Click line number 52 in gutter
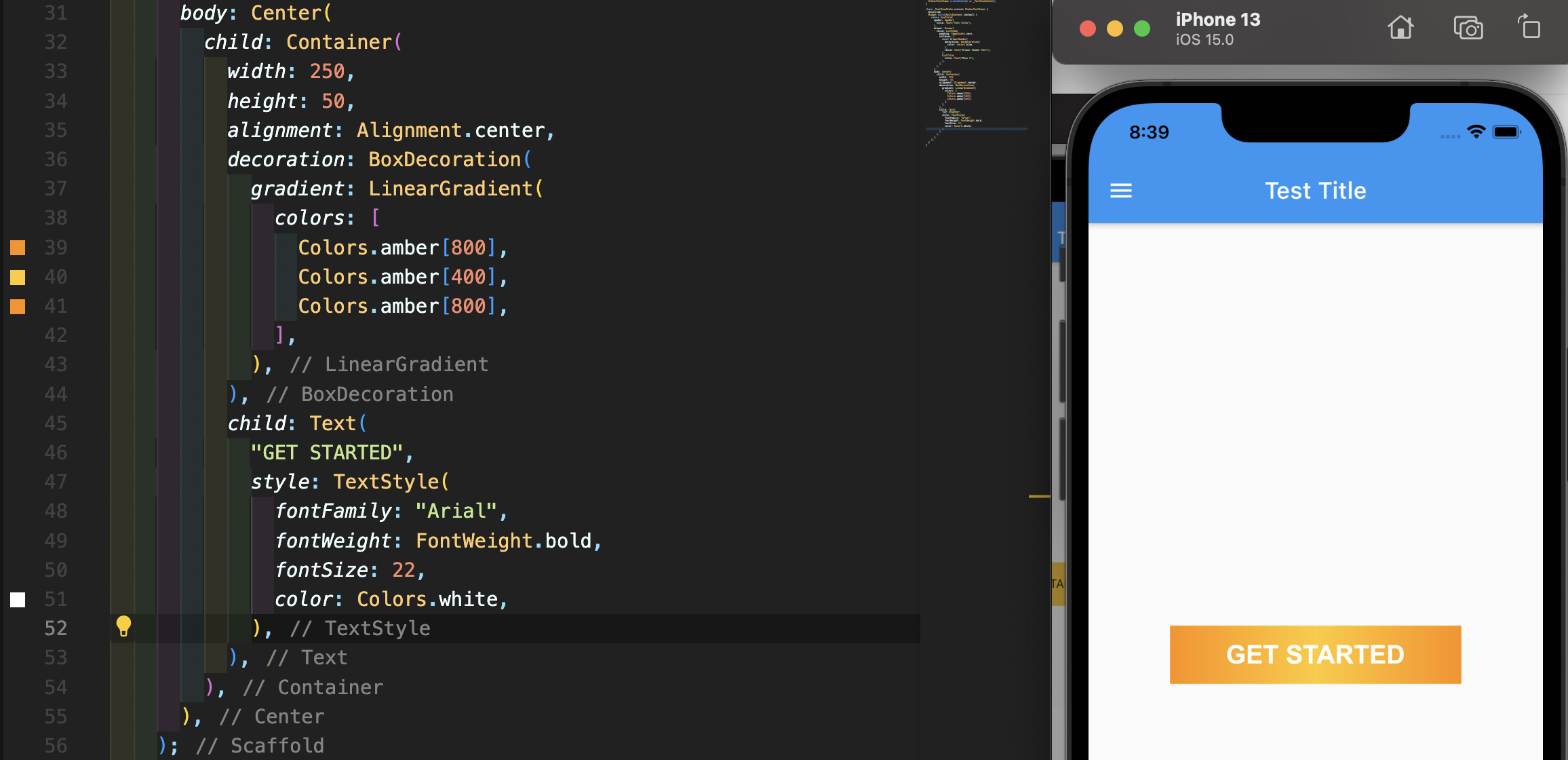The width and height of the screenshot is (1568, 760). 56,628
